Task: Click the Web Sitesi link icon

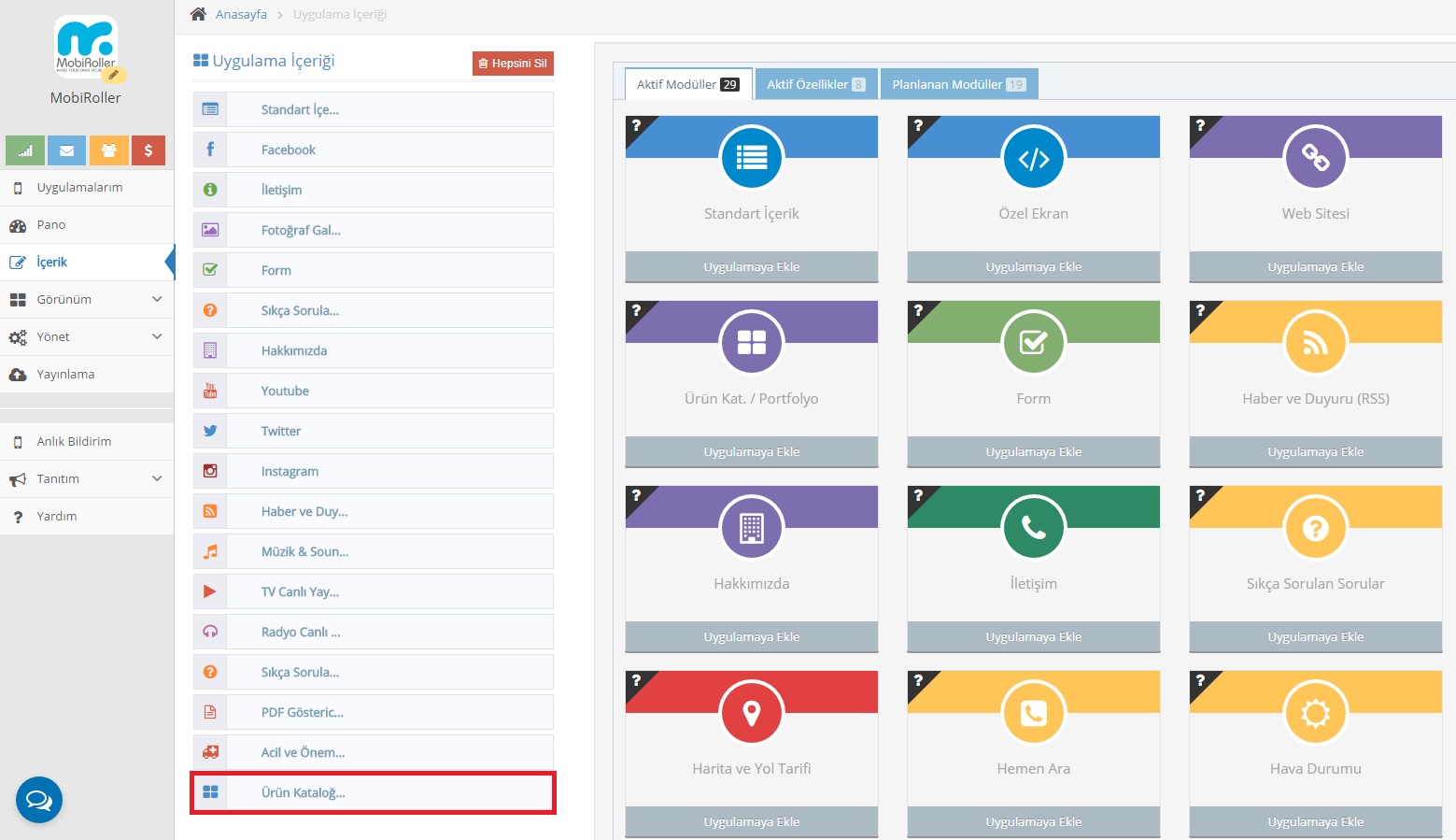Action: [x=1316, y=158]
